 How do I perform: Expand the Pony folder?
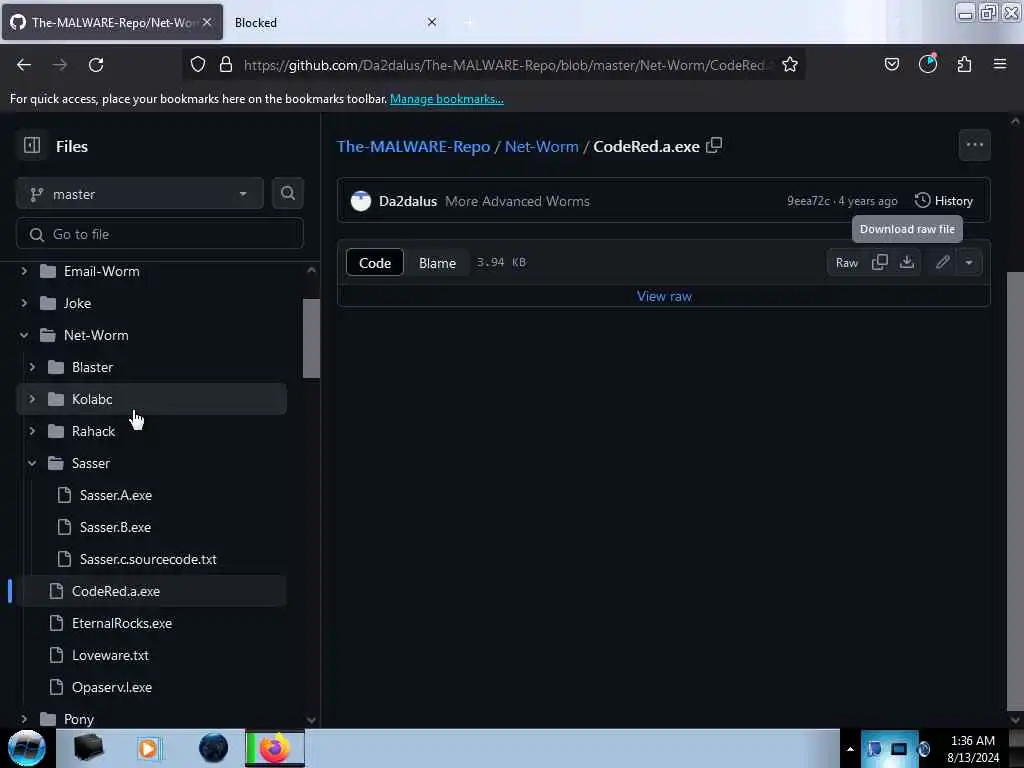click(24, 719)
